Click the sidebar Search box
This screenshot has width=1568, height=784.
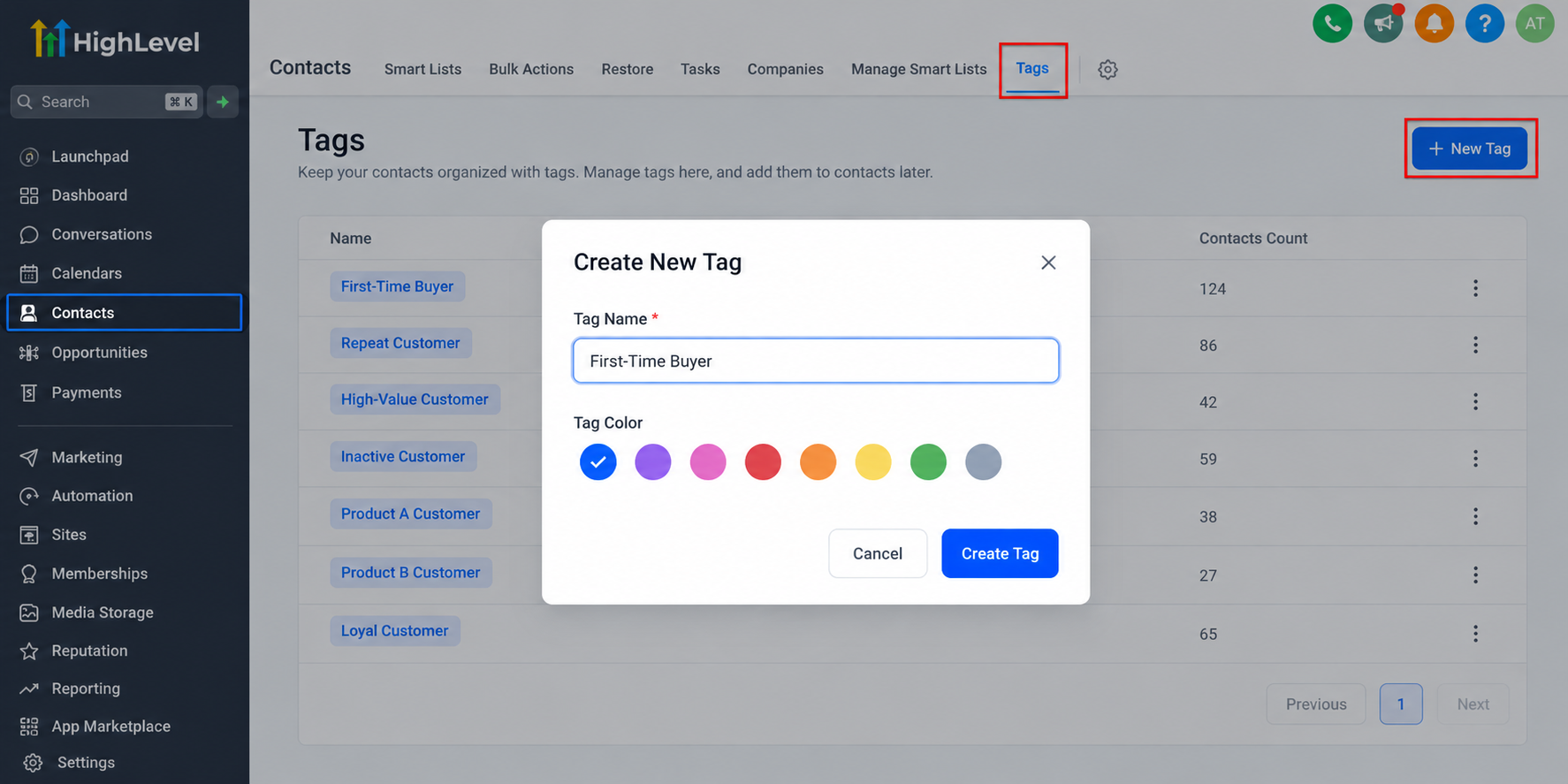point(106,102)
